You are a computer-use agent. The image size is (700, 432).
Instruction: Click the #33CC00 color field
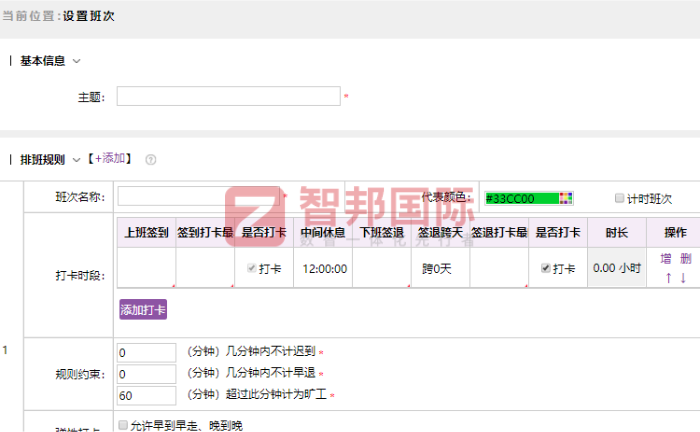tap(520, 198)
